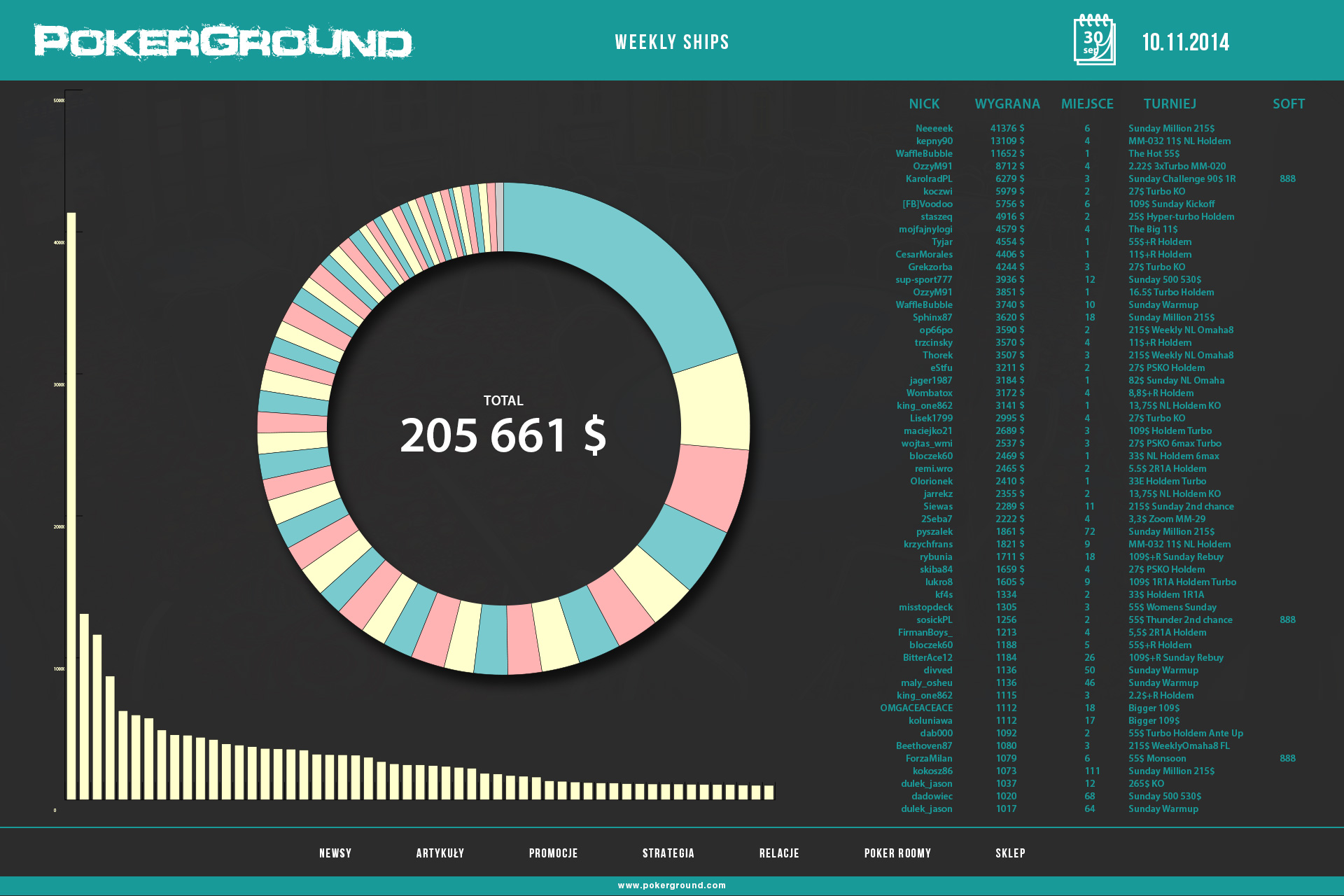The image size is (1344, 896).
Task: Go to PROMOCJE section
Action: 553,853
